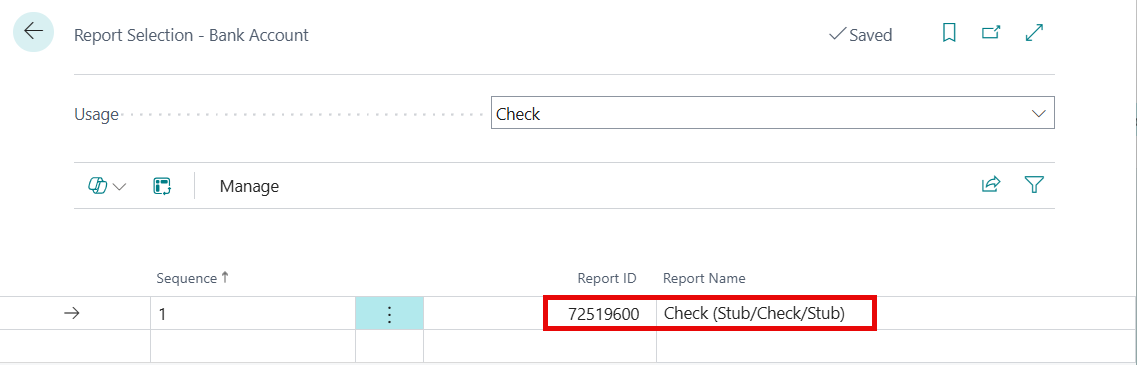Click the Edit in Excel list icon
Image resolution: width=1137 pixels, height=365 pixels.
click(162, 186)
